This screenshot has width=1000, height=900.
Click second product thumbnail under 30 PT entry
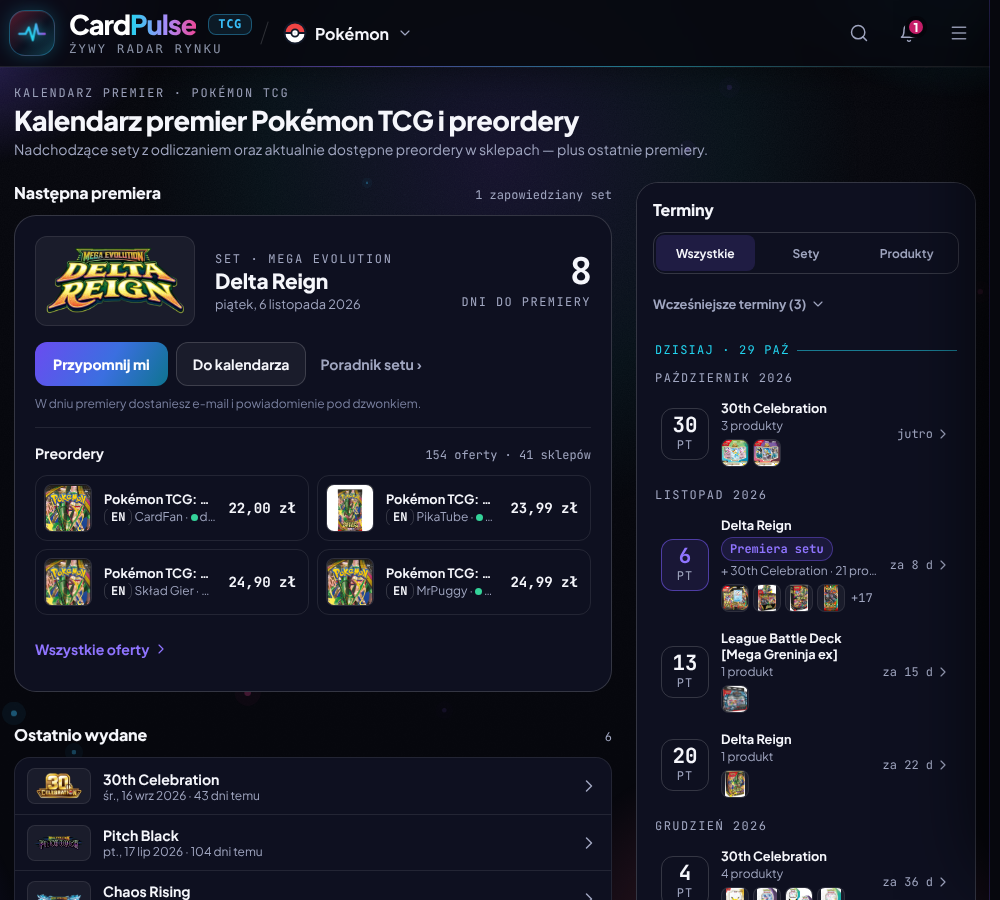click(767, 453)
